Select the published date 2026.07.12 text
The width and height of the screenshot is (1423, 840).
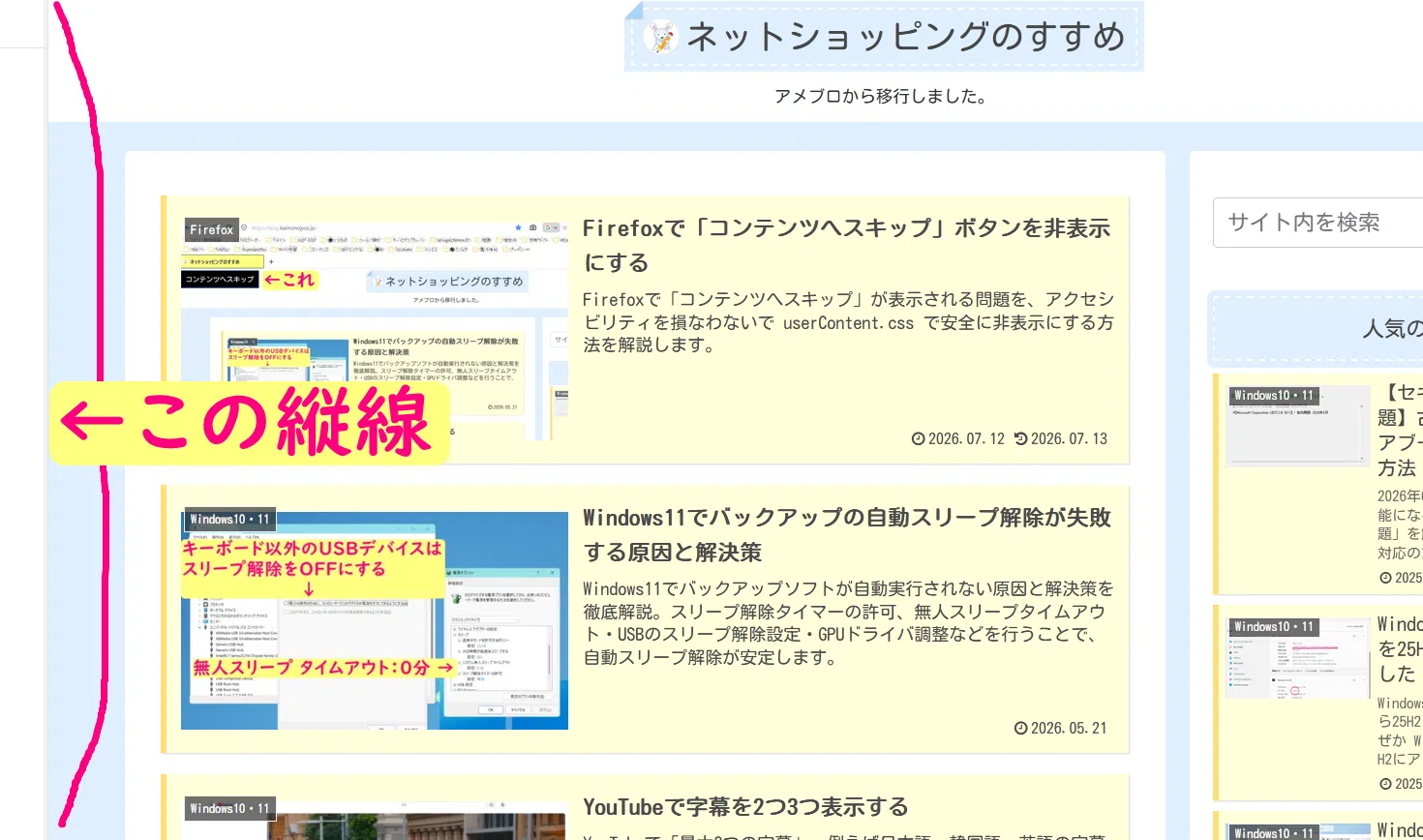pos(966,439)
